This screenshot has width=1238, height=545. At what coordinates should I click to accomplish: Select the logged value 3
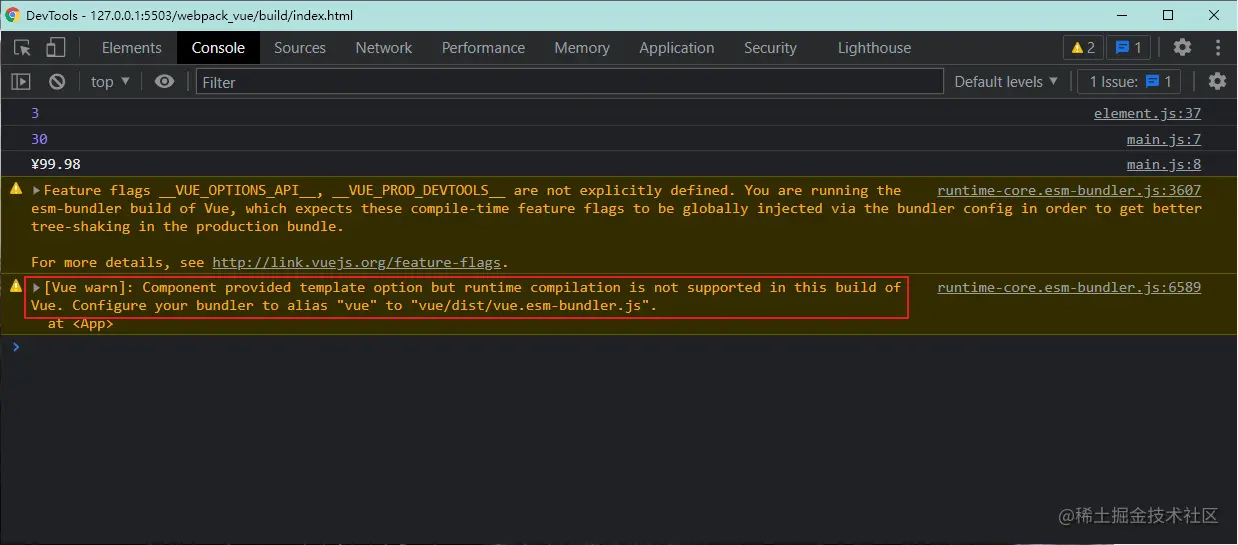(x=35, y=114)
